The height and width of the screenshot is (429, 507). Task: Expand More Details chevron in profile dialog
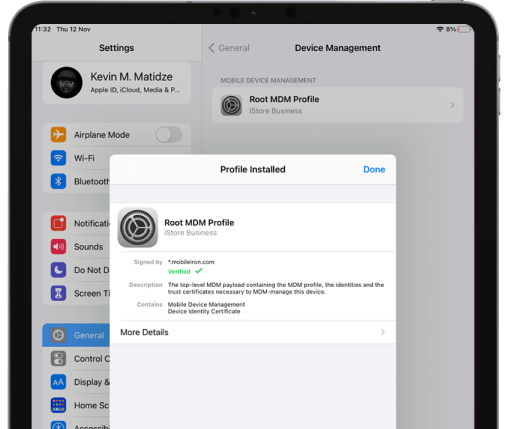pyautogui.click(x=383, y=332)
